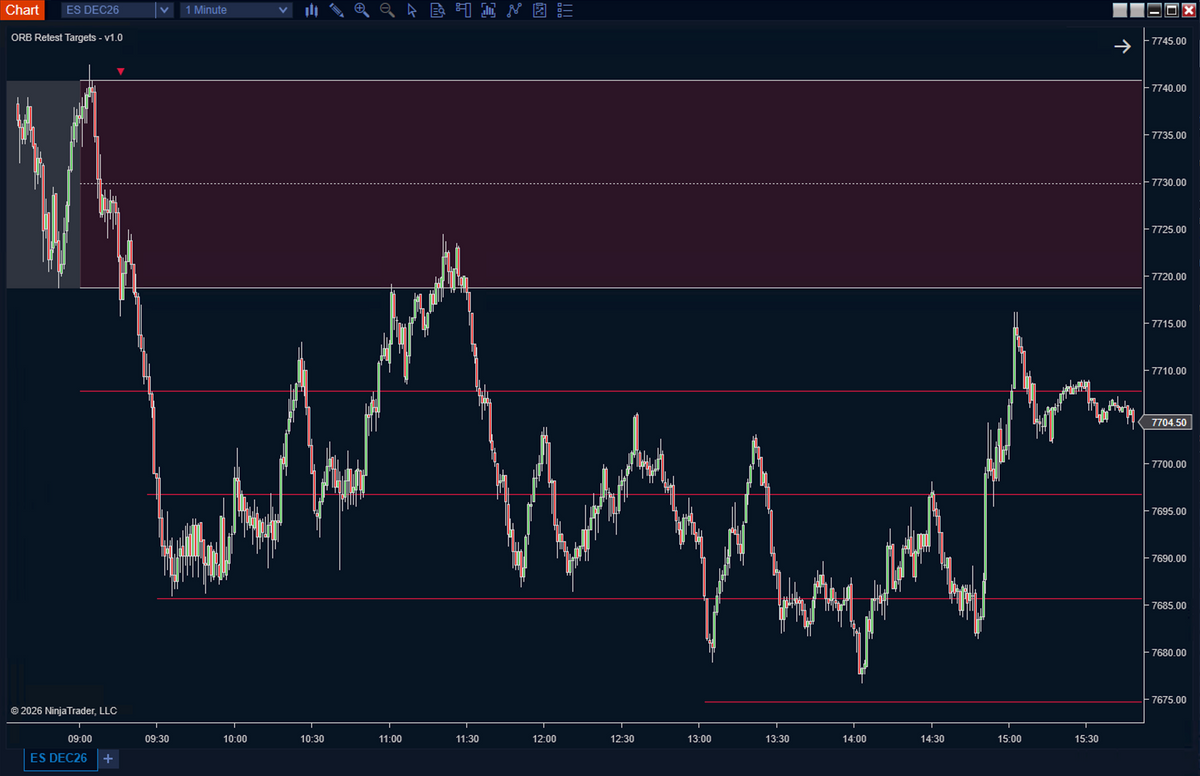
Task: Open the Indicators dialog
Action: [514, 10]
